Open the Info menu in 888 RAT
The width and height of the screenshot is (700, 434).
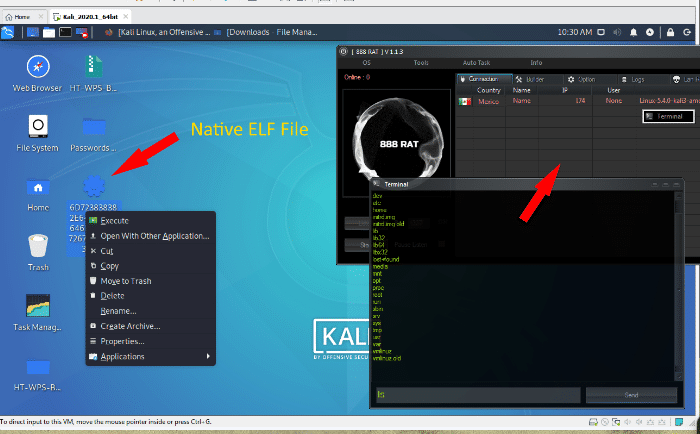(x=536, y=63)
